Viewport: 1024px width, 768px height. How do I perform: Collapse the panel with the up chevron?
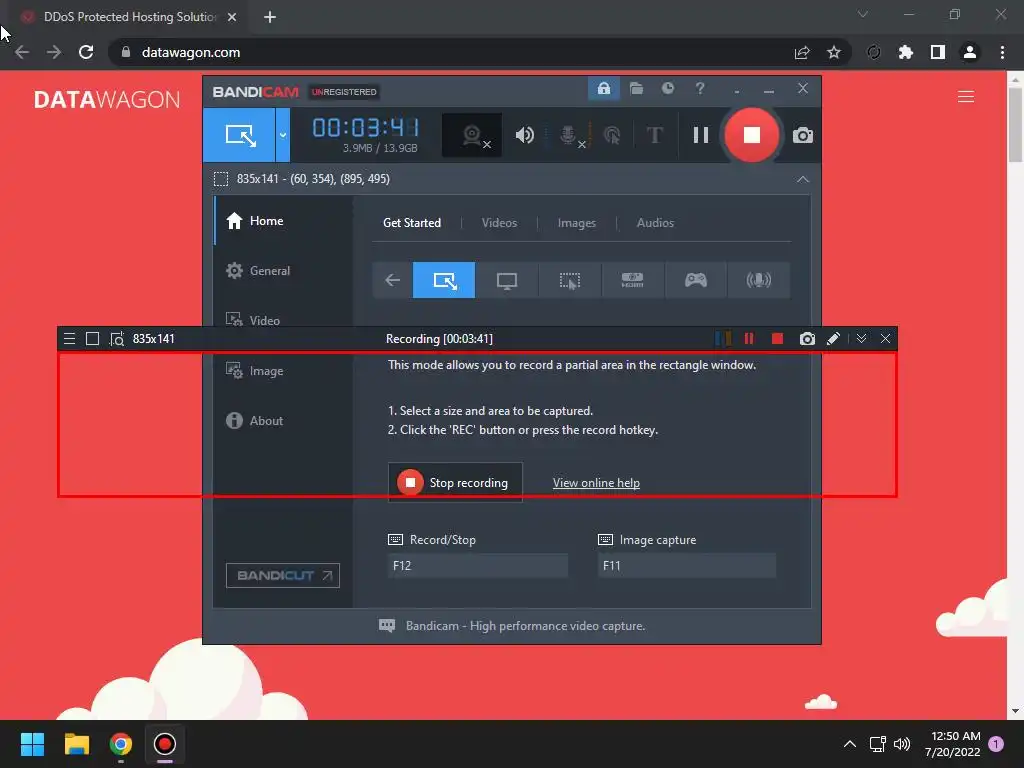[803, 179]
